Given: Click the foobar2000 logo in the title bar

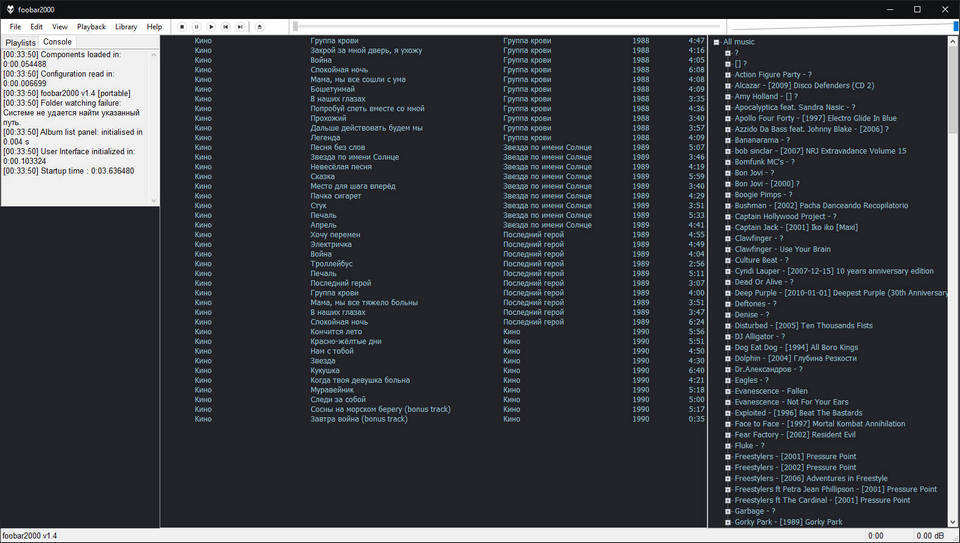Looking at the screenshot, I should pyautogui.click(x=9, y=9).
